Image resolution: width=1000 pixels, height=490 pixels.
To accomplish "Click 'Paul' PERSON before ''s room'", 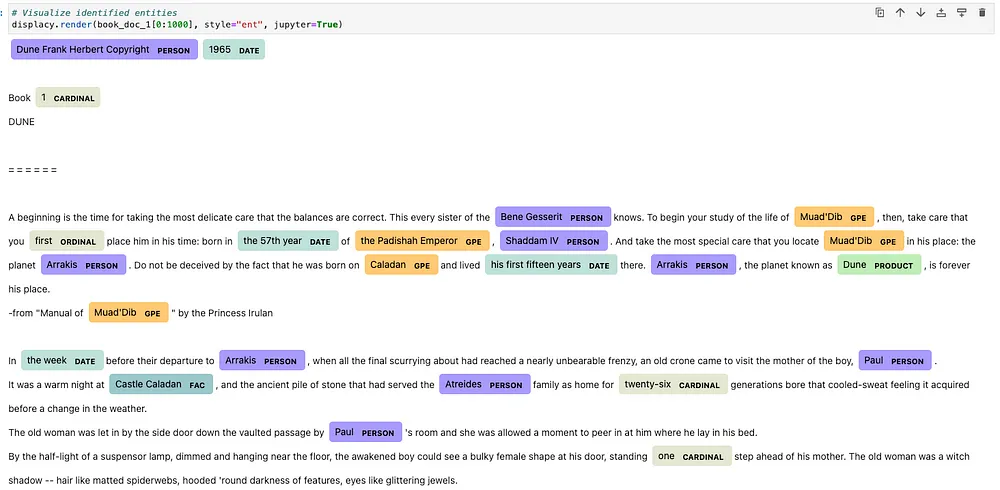I will [365, 433].
